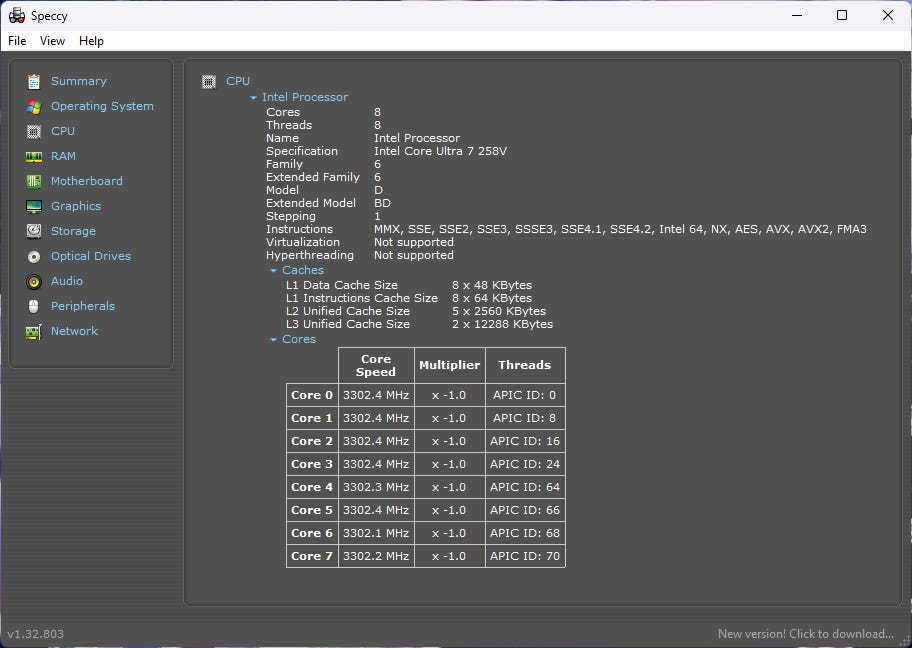
Task: Open the Optical Drives section
Action: click(91, 256)
